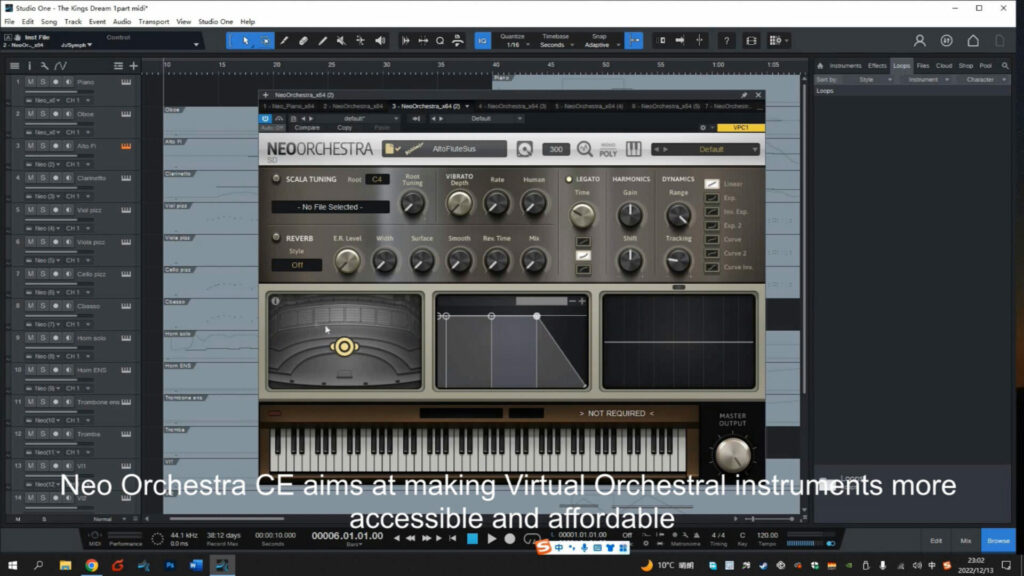Add a new track with plus icon
The image size is (1024, 576).
pos(133,66)
